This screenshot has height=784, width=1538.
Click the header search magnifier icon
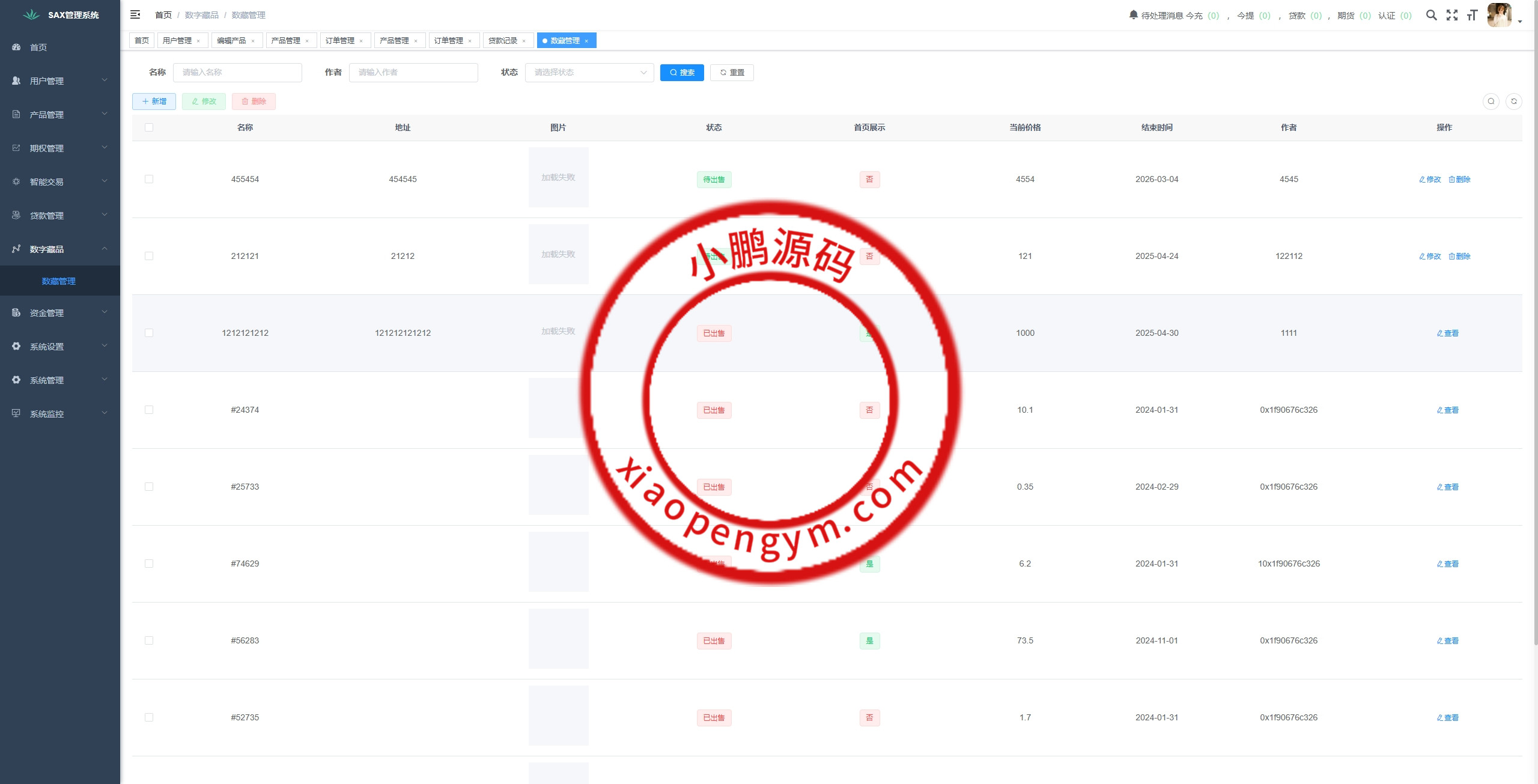pyautogui.click(x=1431, y=15)
